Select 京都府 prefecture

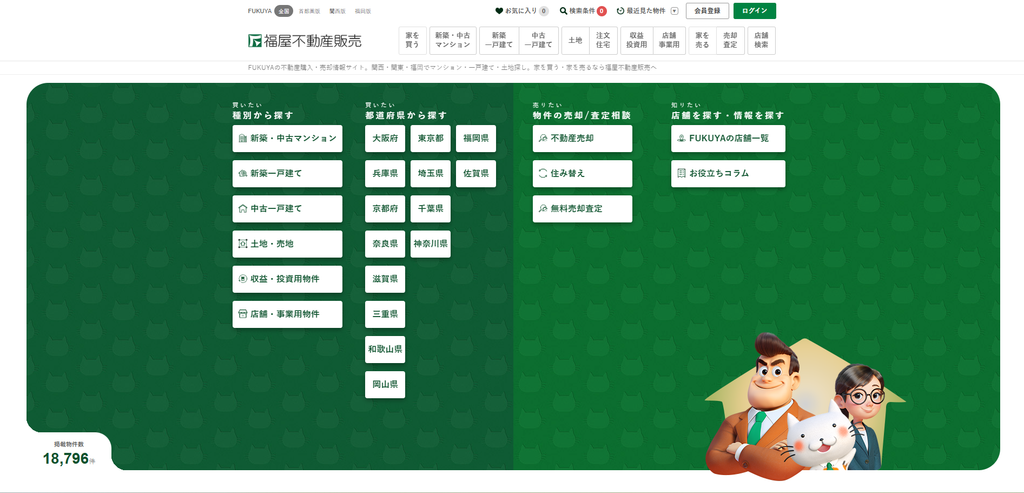pyautogui.click(x=385, y=209)
